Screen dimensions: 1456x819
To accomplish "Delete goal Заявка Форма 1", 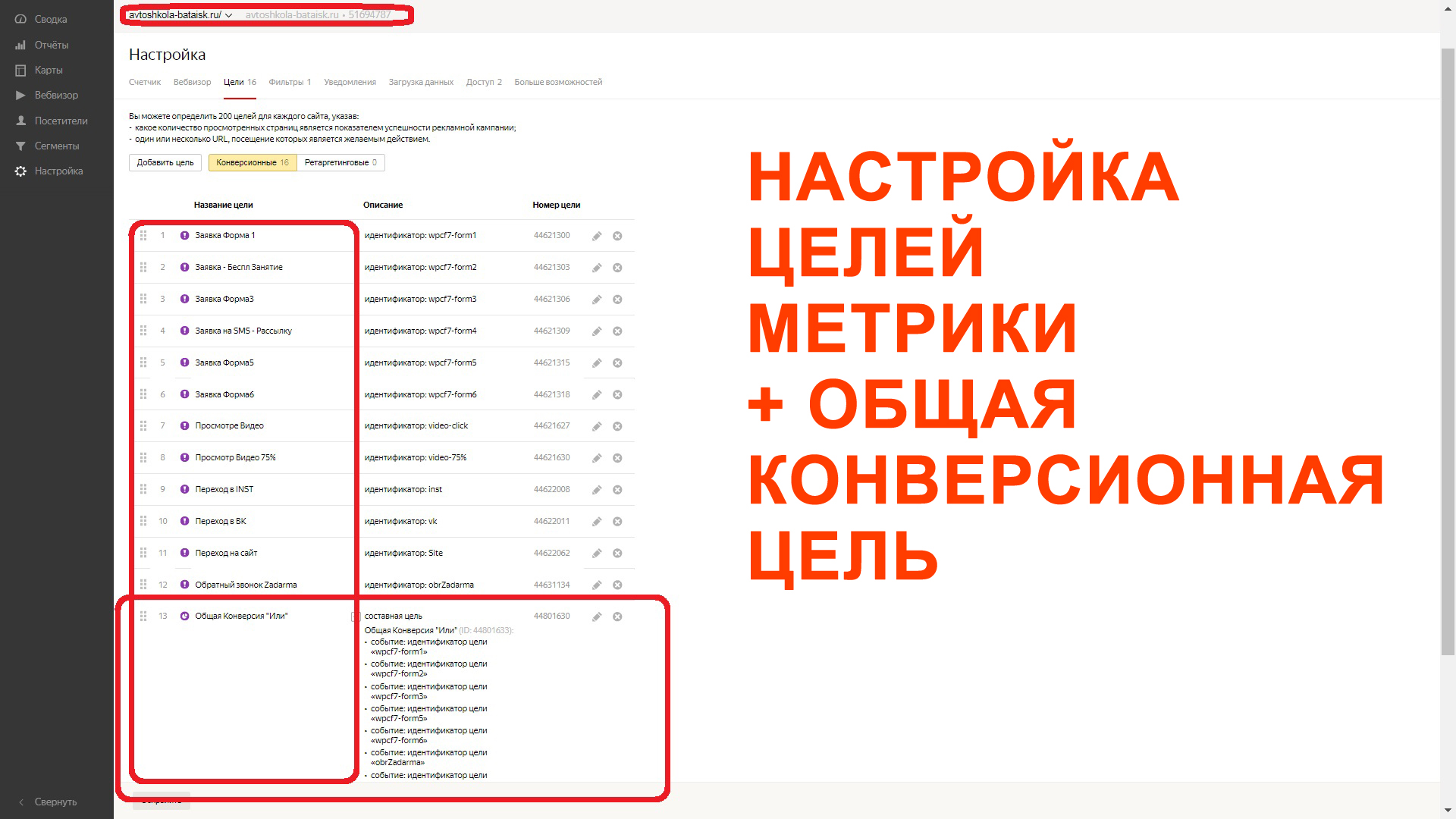I will pyautogui.click(x=617, y=236).
